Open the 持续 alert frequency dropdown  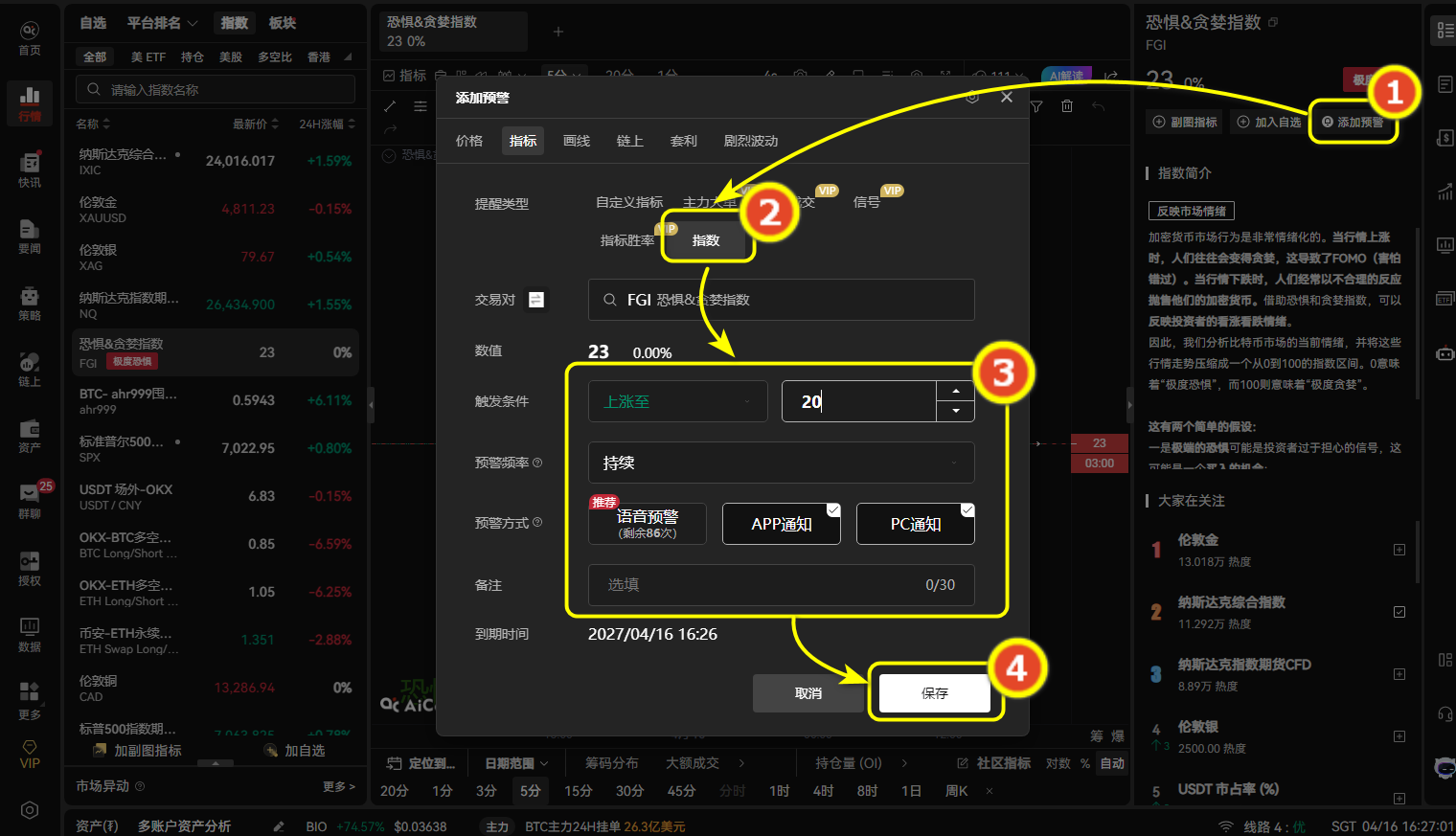(x=781, y=463)
